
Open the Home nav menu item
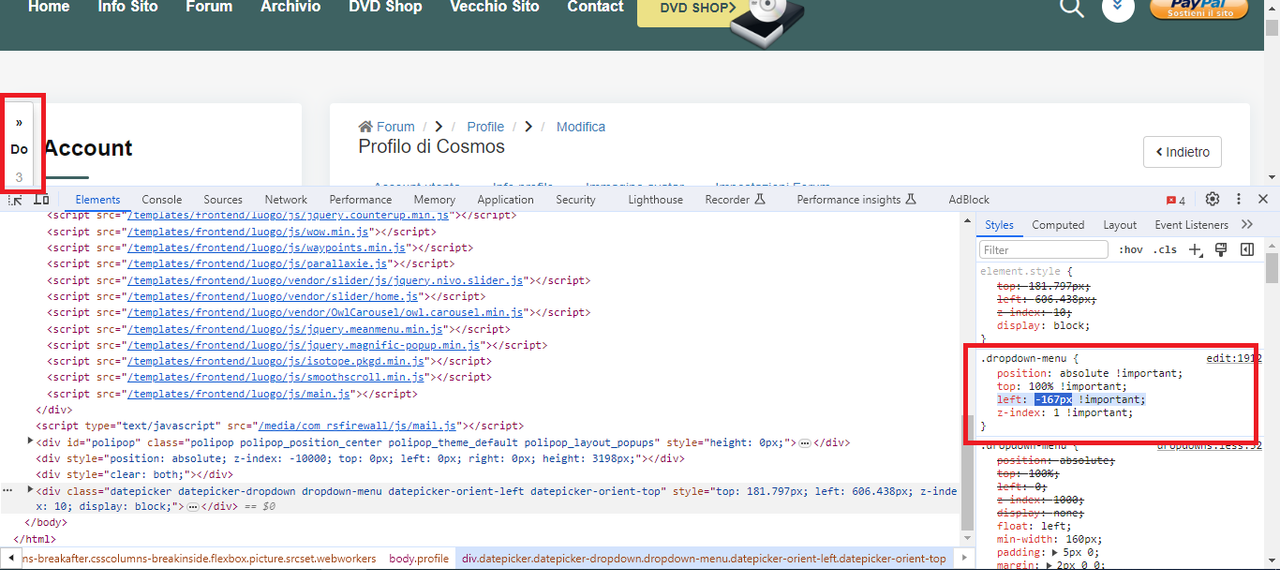coord(49,7)
